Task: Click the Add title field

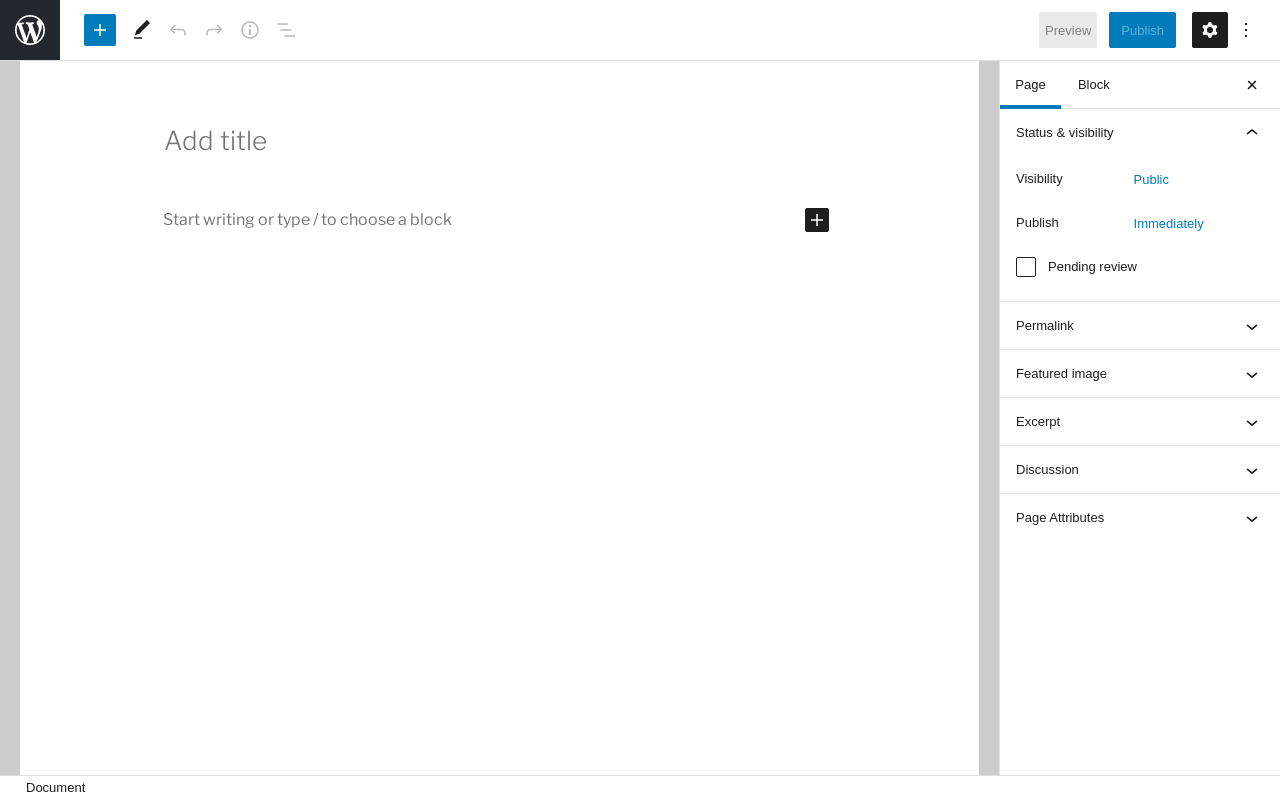Action: (x=499, y=141)
